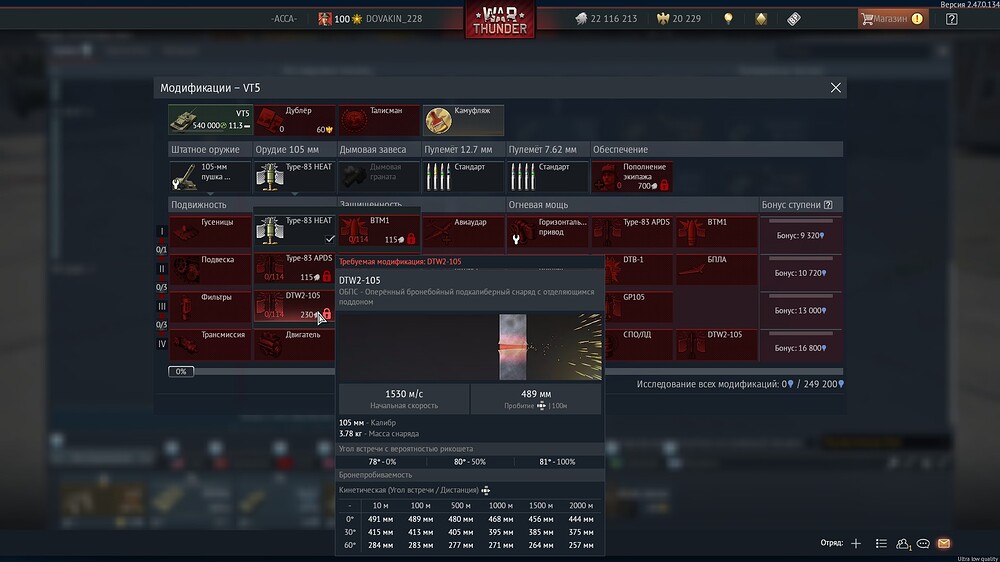Image resolution: width=1000 pixels, height=562 pixels.
Task: Select the Подвеска suspension modification
Action: (210, 270)
